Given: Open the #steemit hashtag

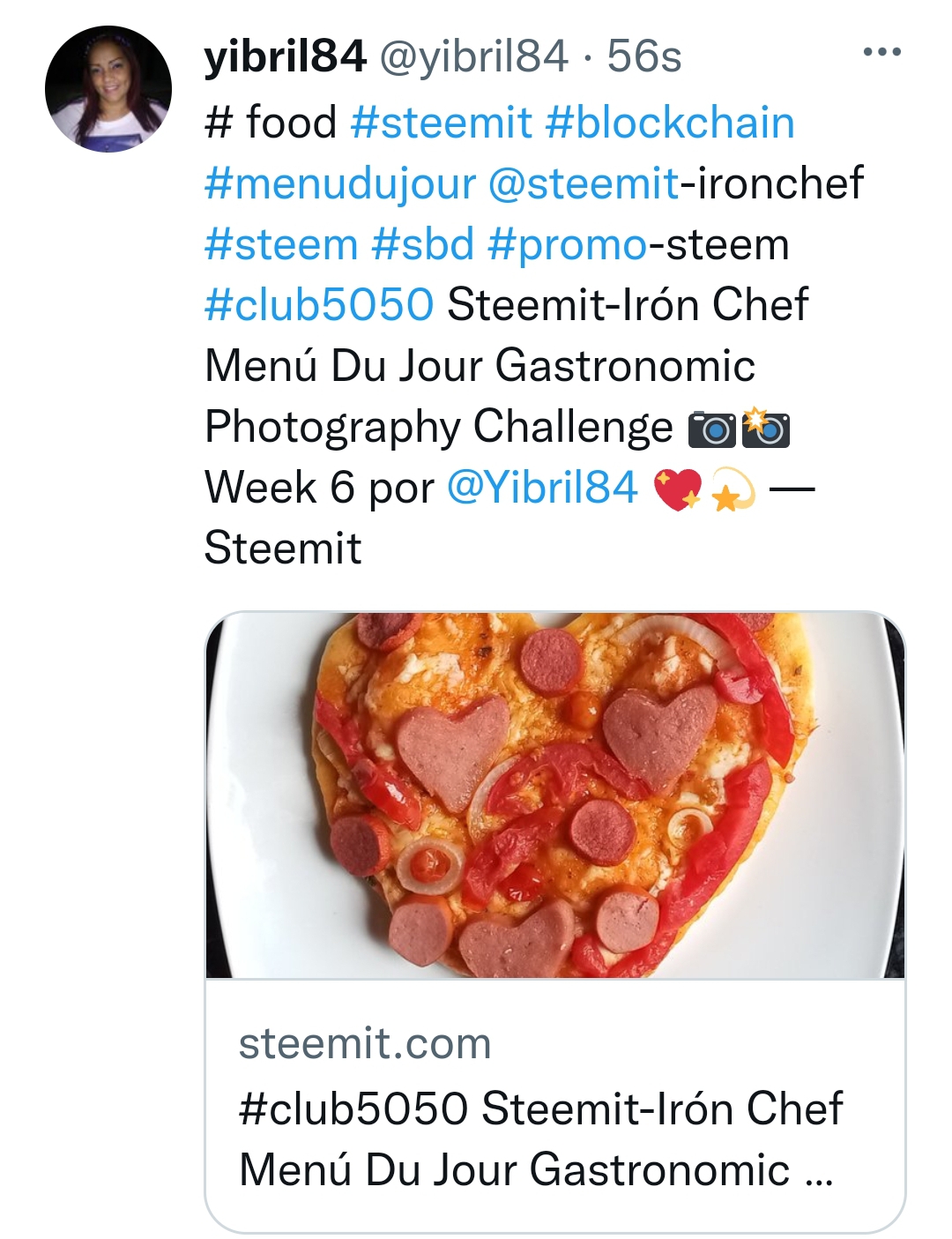Looking at the screenshot, I should [x=441, y=122].
